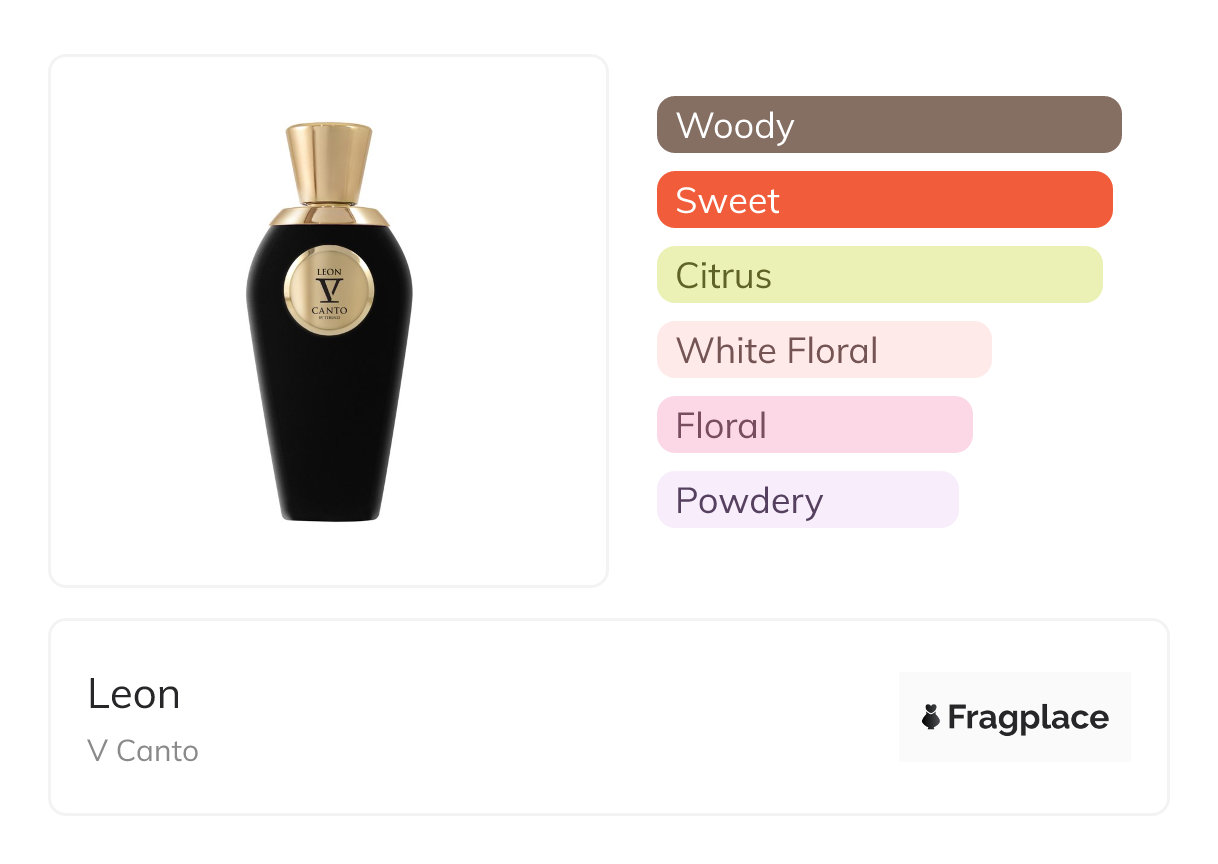The width and height of the screenshot is (1218, 864).
Task: Select the lavender Powdery accord bar
Action: 807,500
